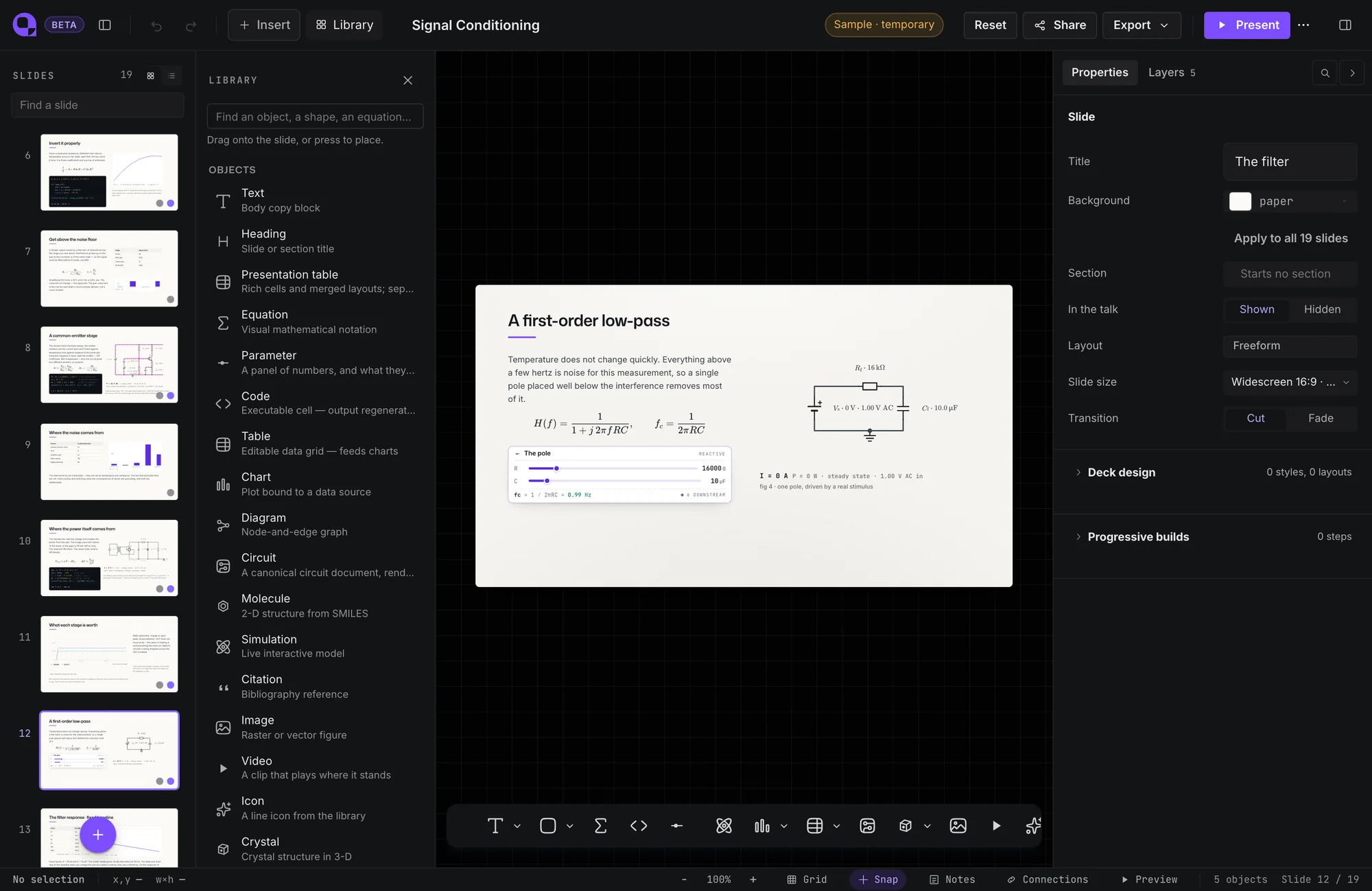Image resolution: width=1372 pixels, height=891 pixels.
Task: Toggle Notes in the status bar
Action: 952,879
